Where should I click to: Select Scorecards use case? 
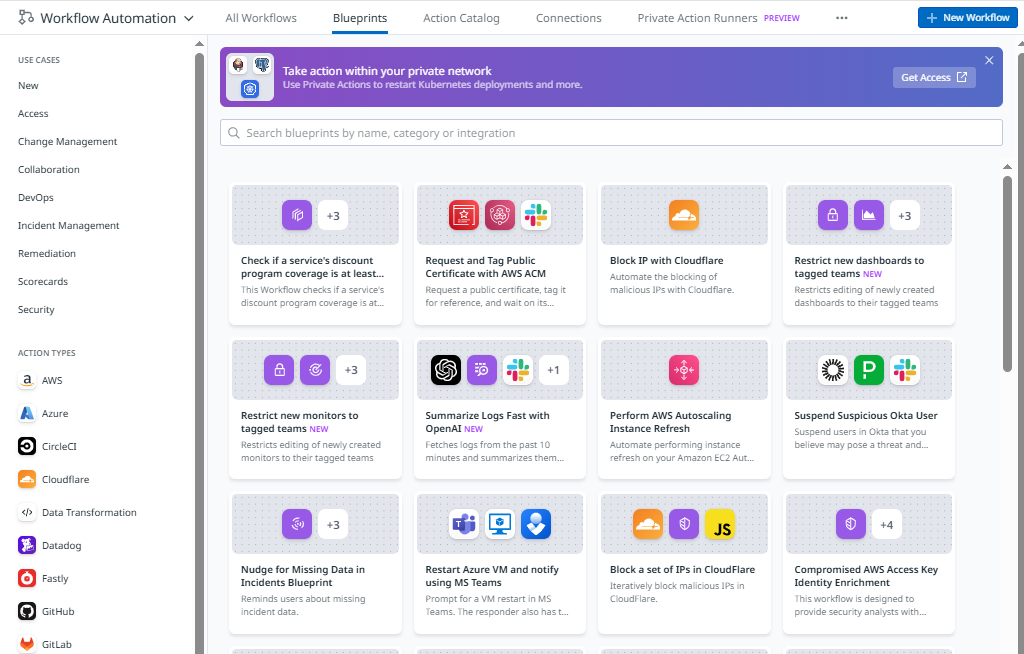42,282
